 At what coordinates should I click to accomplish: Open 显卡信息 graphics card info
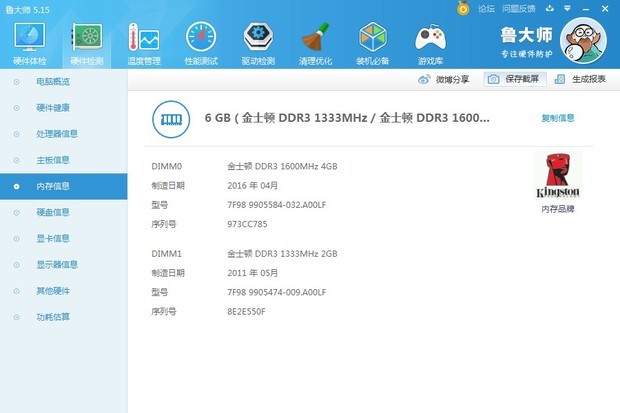64,239
